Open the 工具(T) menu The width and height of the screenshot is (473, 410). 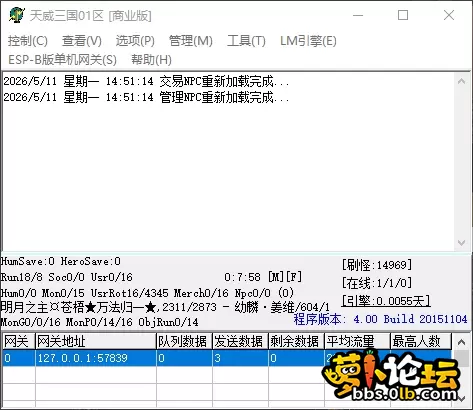[x=246, y=41]
